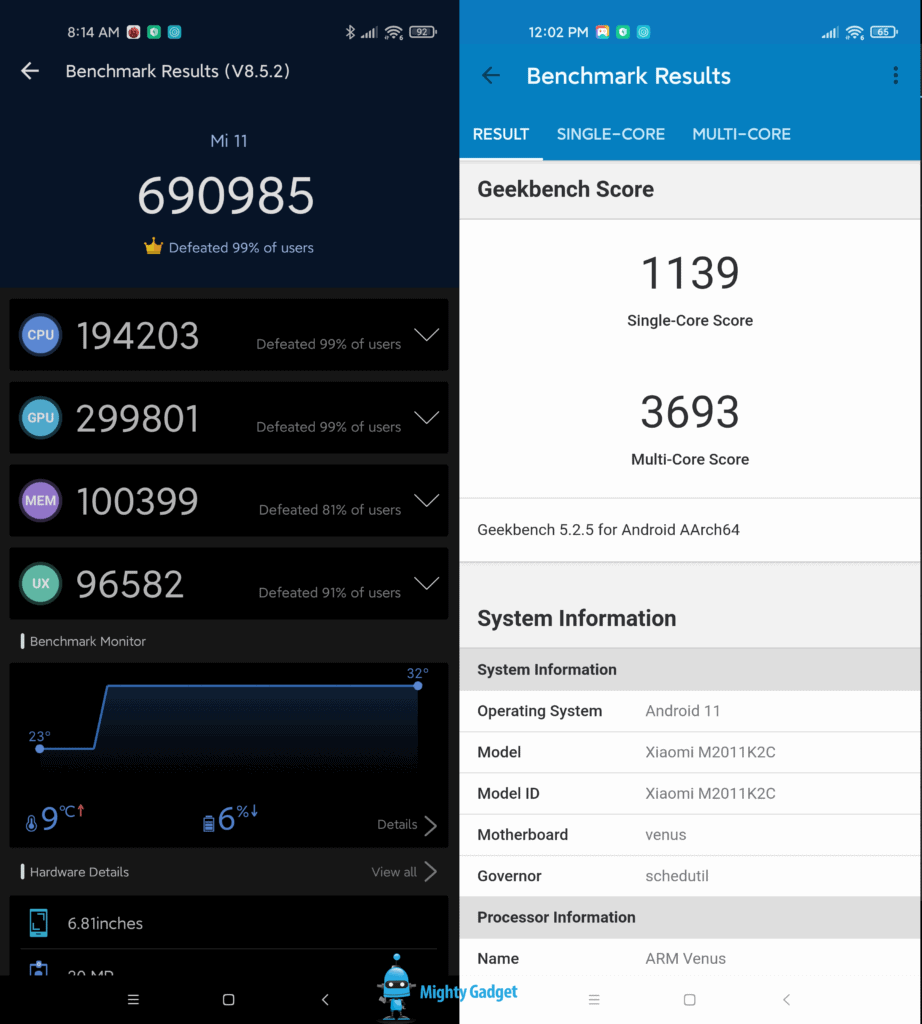Tap the phone screen size icon
This screenshot has width=922, height=1024.
[39, 923]
